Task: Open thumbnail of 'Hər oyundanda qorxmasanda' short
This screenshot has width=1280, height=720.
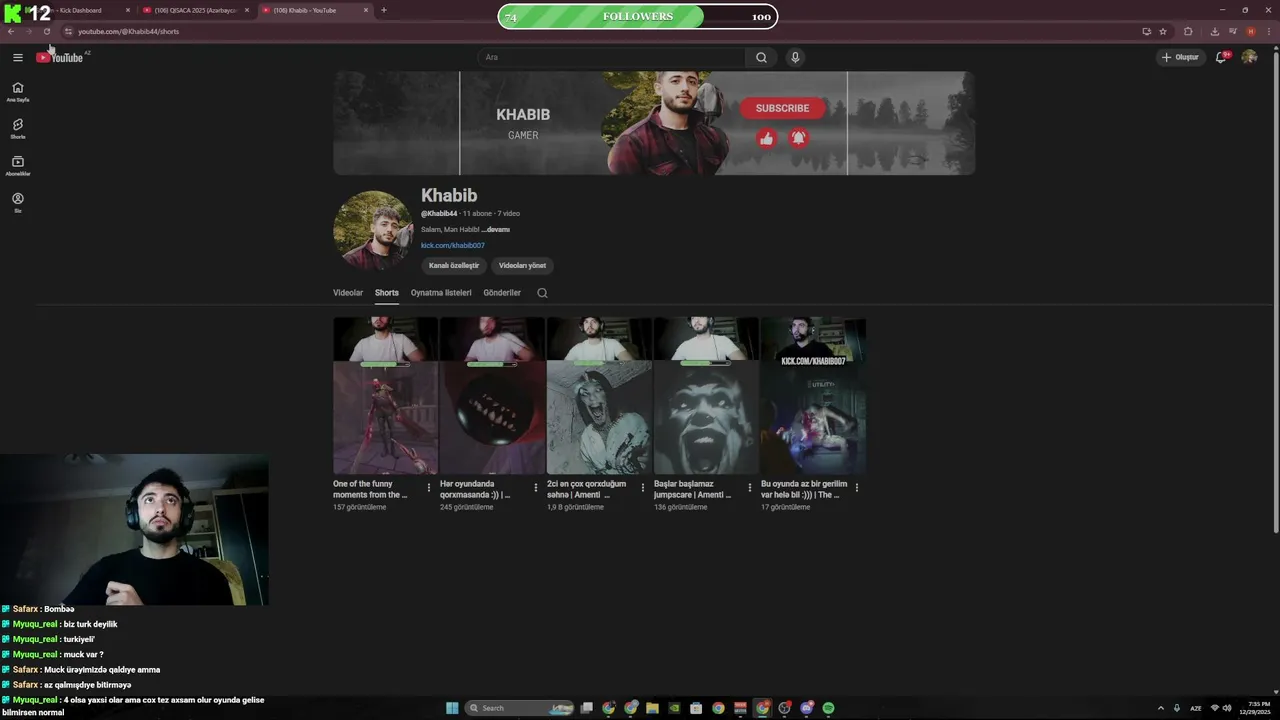Action: click(492, 396)
